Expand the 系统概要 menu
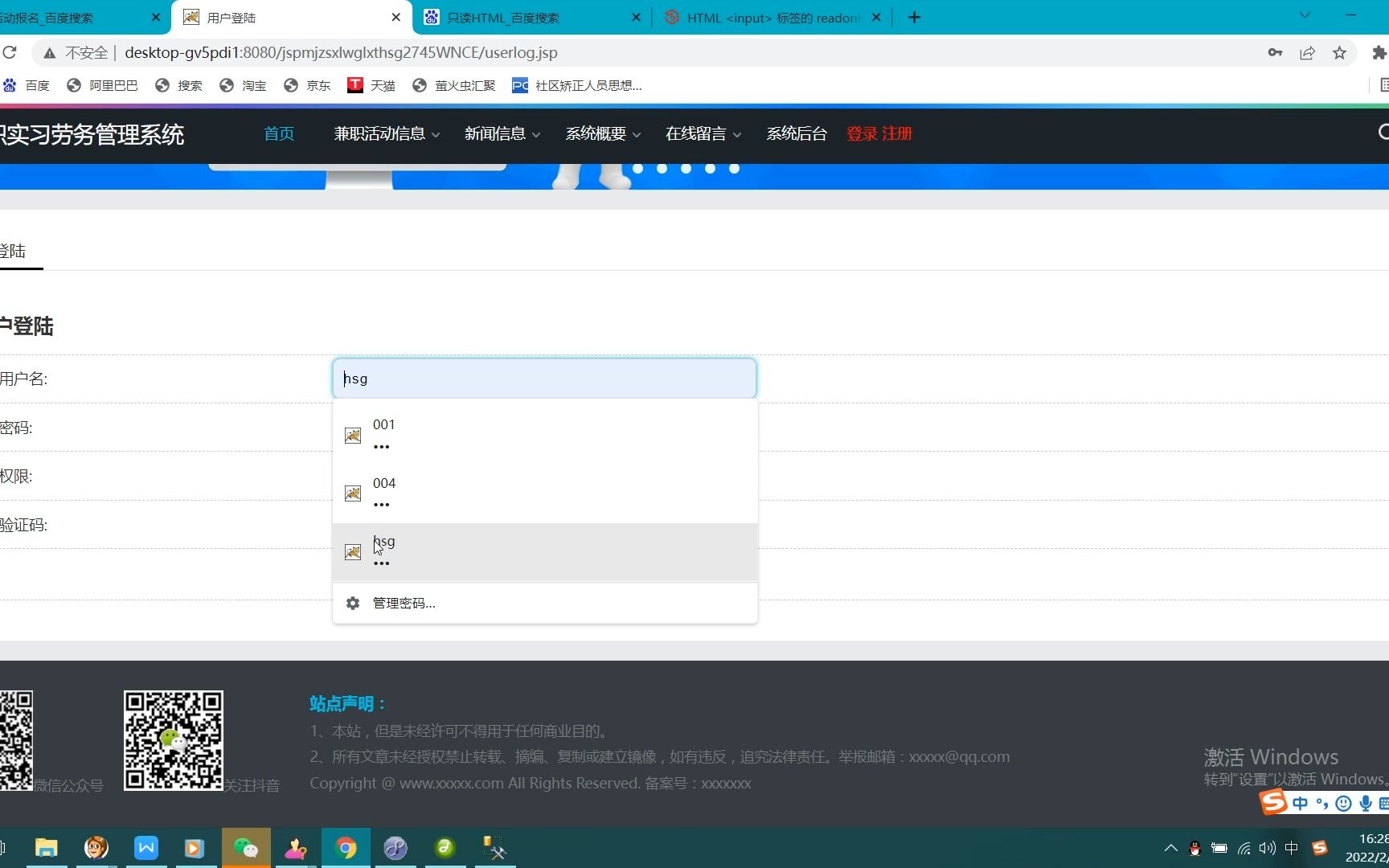This screenshot has height=868, width=1389. [x=603, y=133]
